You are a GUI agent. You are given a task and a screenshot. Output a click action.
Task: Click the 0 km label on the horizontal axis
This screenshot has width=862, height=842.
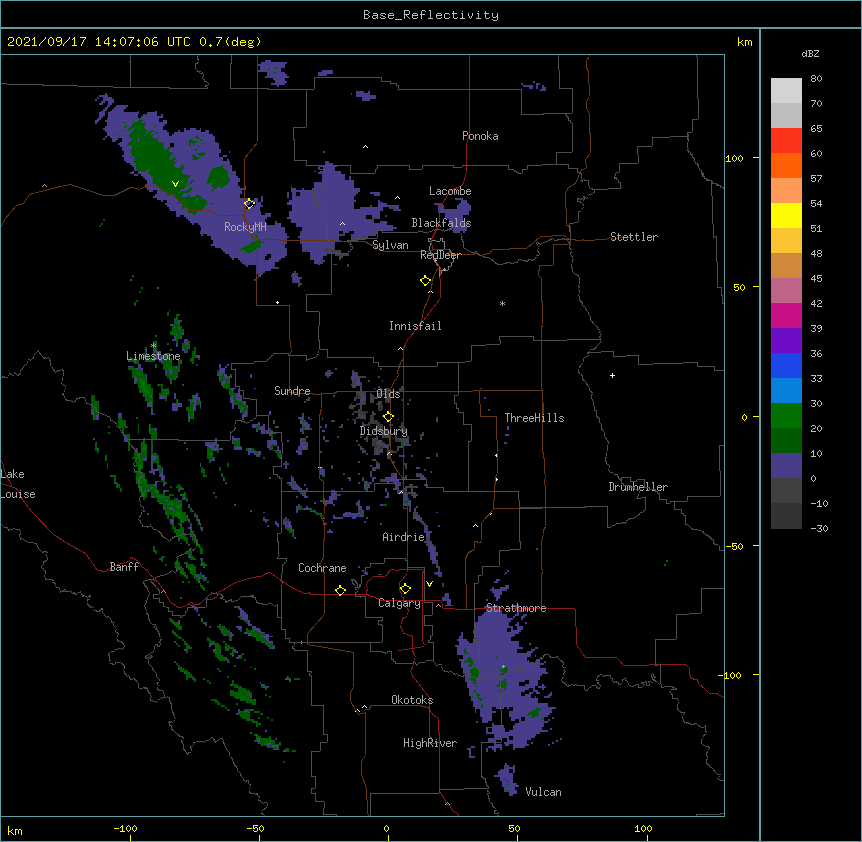point(386,828)
